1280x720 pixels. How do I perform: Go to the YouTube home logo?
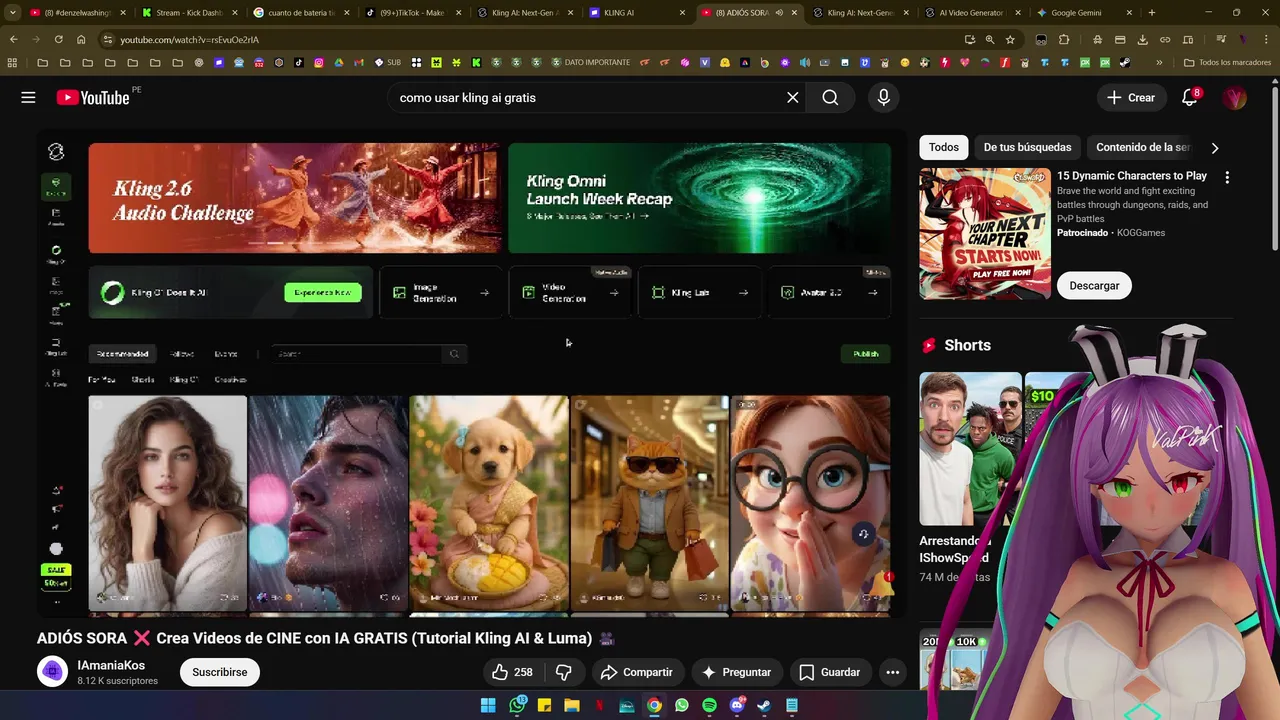click(93, 97)
